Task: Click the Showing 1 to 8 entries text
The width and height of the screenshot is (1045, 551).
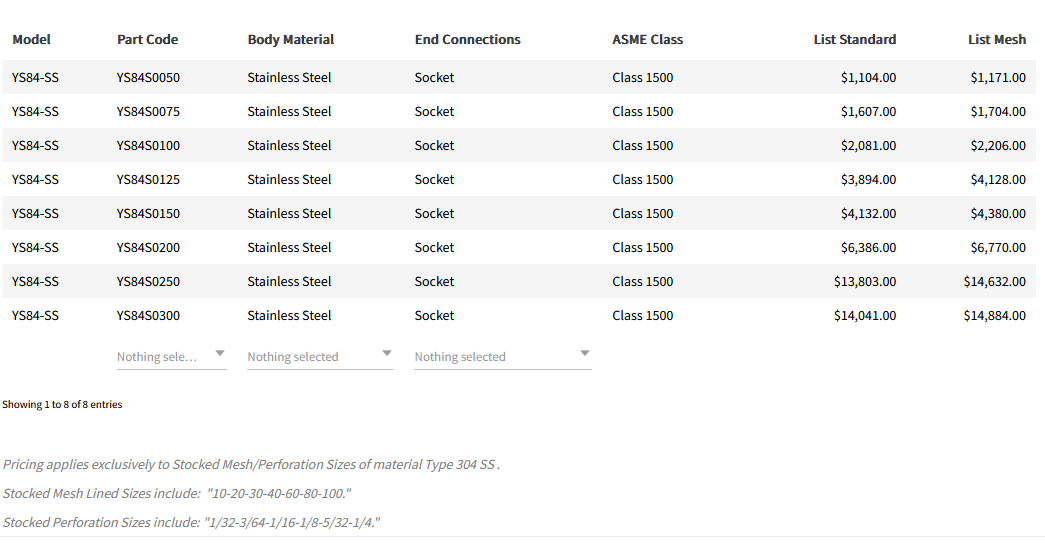Action: click(62, 405)
